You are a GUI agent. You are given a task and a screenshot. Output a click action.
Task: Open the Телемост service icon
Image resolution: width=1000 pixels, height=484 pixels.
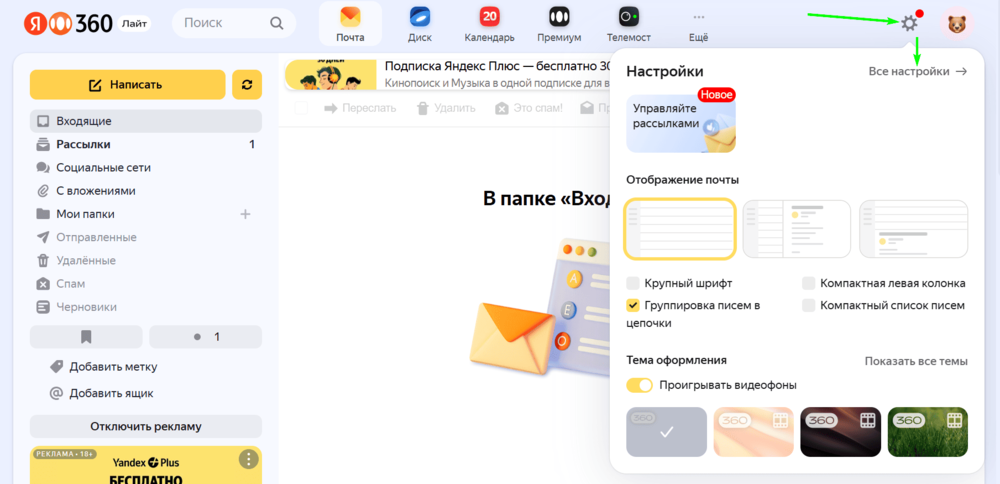(629, 24)
